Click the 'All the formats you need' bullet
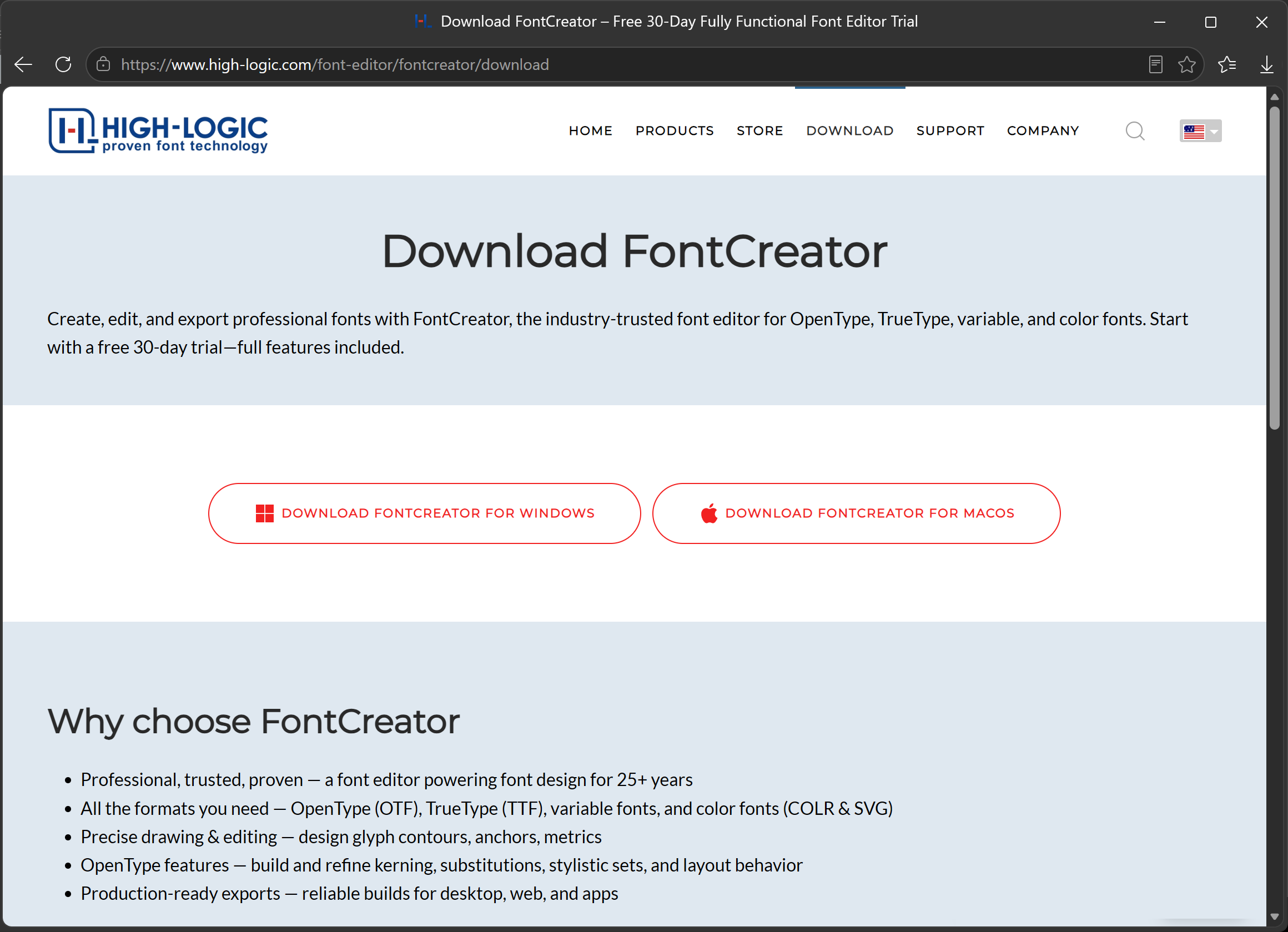Screen dimensions: 1288x932 pyautogui.click(x=487, y=808)
